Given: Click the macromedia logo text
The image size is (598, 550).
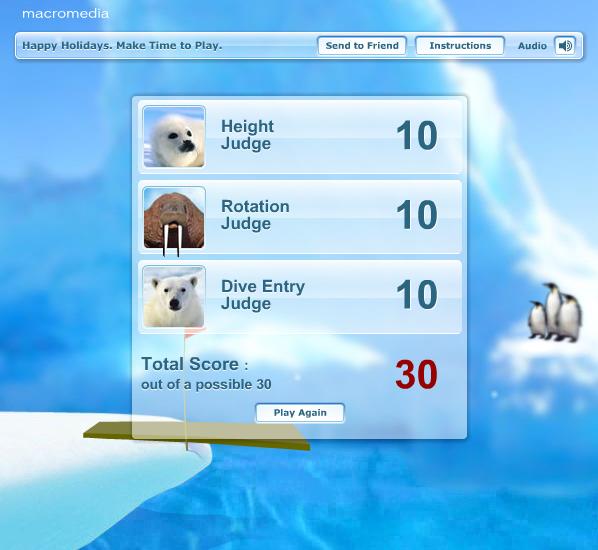Looking at the screenshot, I should 65,14.
